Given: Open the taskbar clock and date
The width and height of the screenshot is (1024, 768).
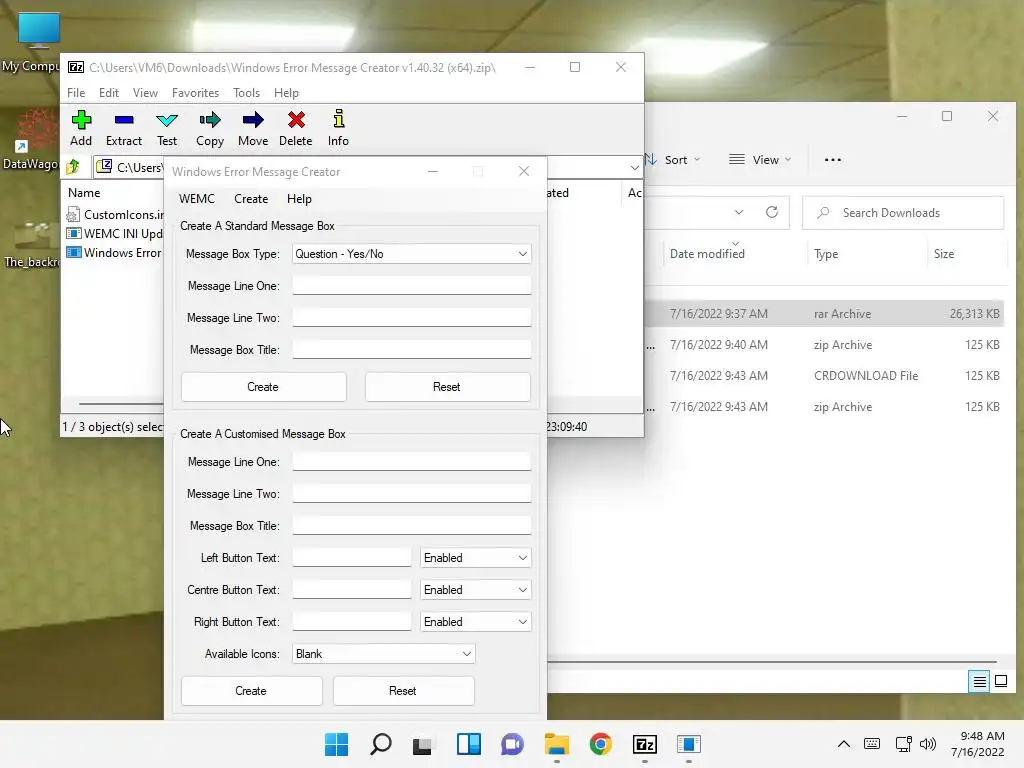Looking at the screenshot, I should point(978,744).
